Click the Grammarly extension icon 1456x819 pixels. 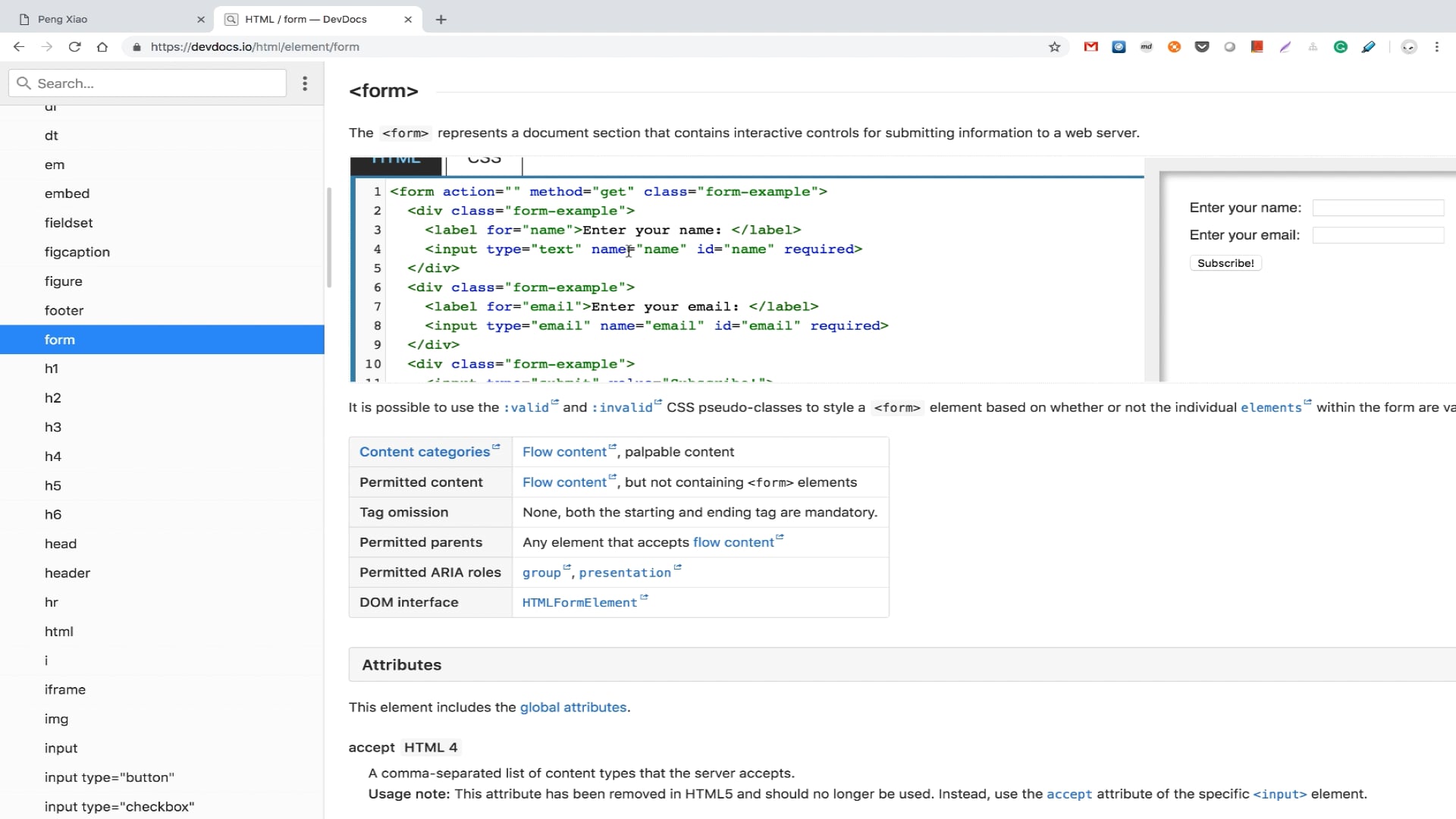click(x=1341, y=47)
